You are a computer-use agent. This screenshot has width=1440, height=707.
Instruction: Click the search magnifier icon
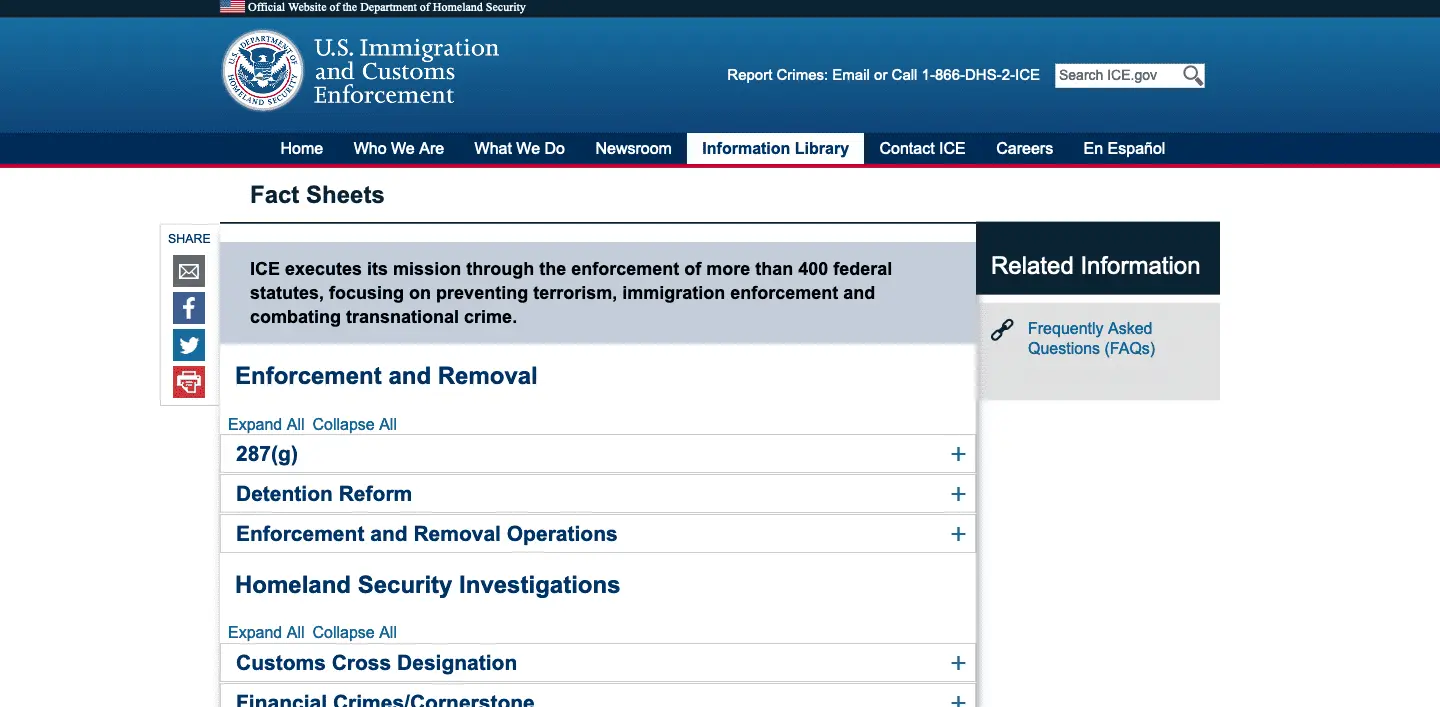tap(1192, 75)
